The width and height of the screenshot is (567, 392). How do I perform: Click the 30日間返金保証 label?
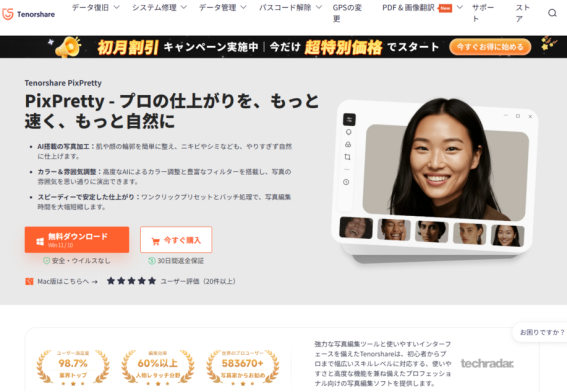tap(180, 261)
